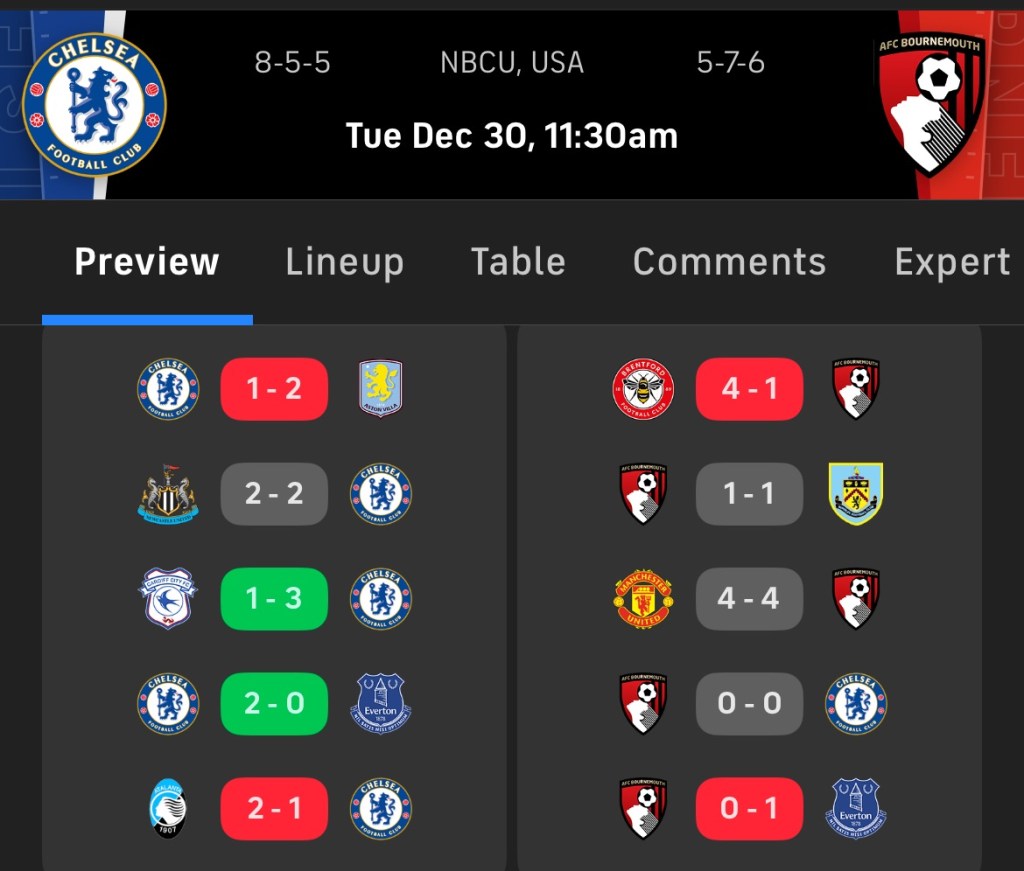Open the Aston Villa team crest
Screen dimensions: 1024x871
pos(380,388)
